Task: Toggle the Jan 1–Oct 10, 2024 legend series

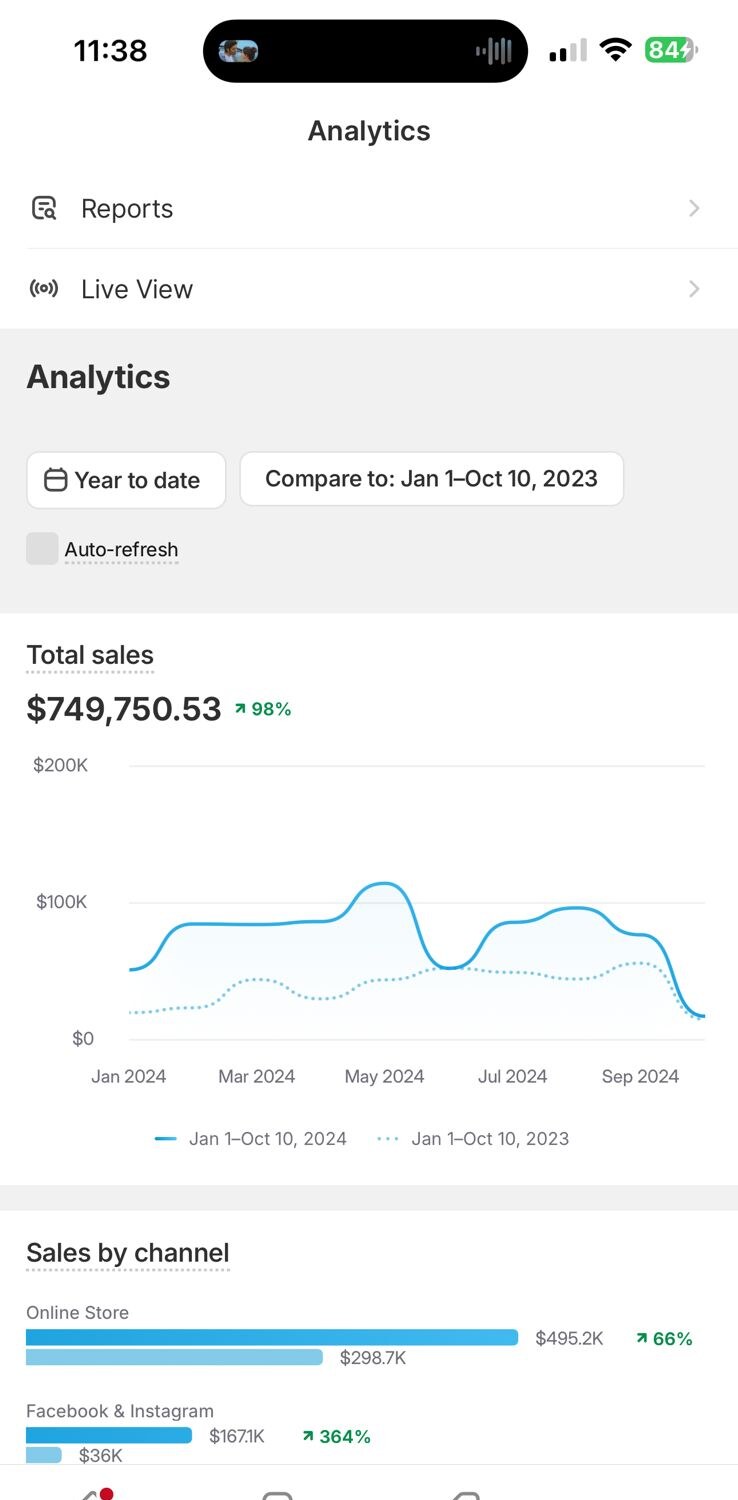Action: [251, 1138]
